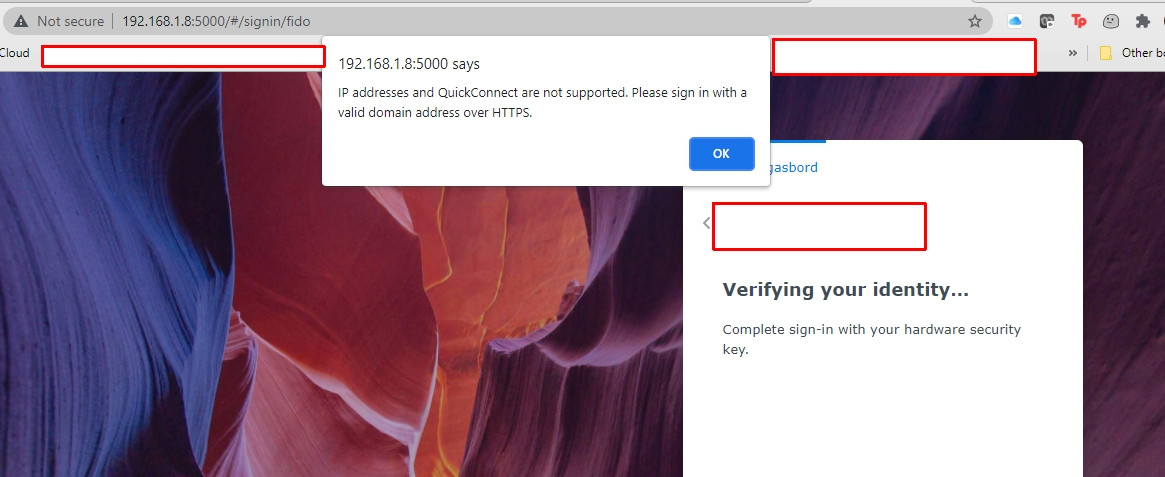The image size is (1165, 477).
Task: Click the alert title 192.168.1.8:5000 says
Action: [x=409, y=64]
